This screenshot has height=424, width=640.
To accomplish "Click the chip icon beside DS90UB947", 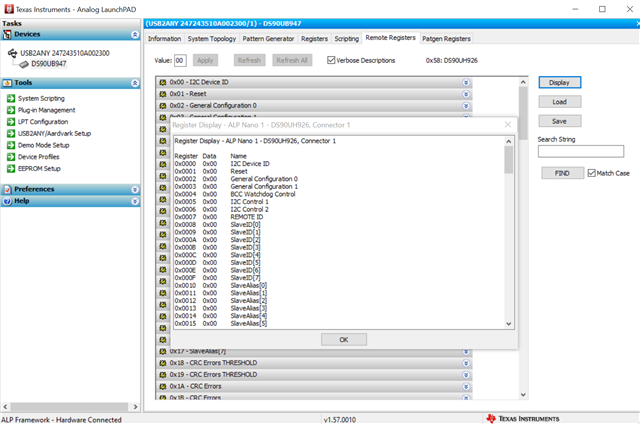I will pyautogui.click(x=24, y=64).
